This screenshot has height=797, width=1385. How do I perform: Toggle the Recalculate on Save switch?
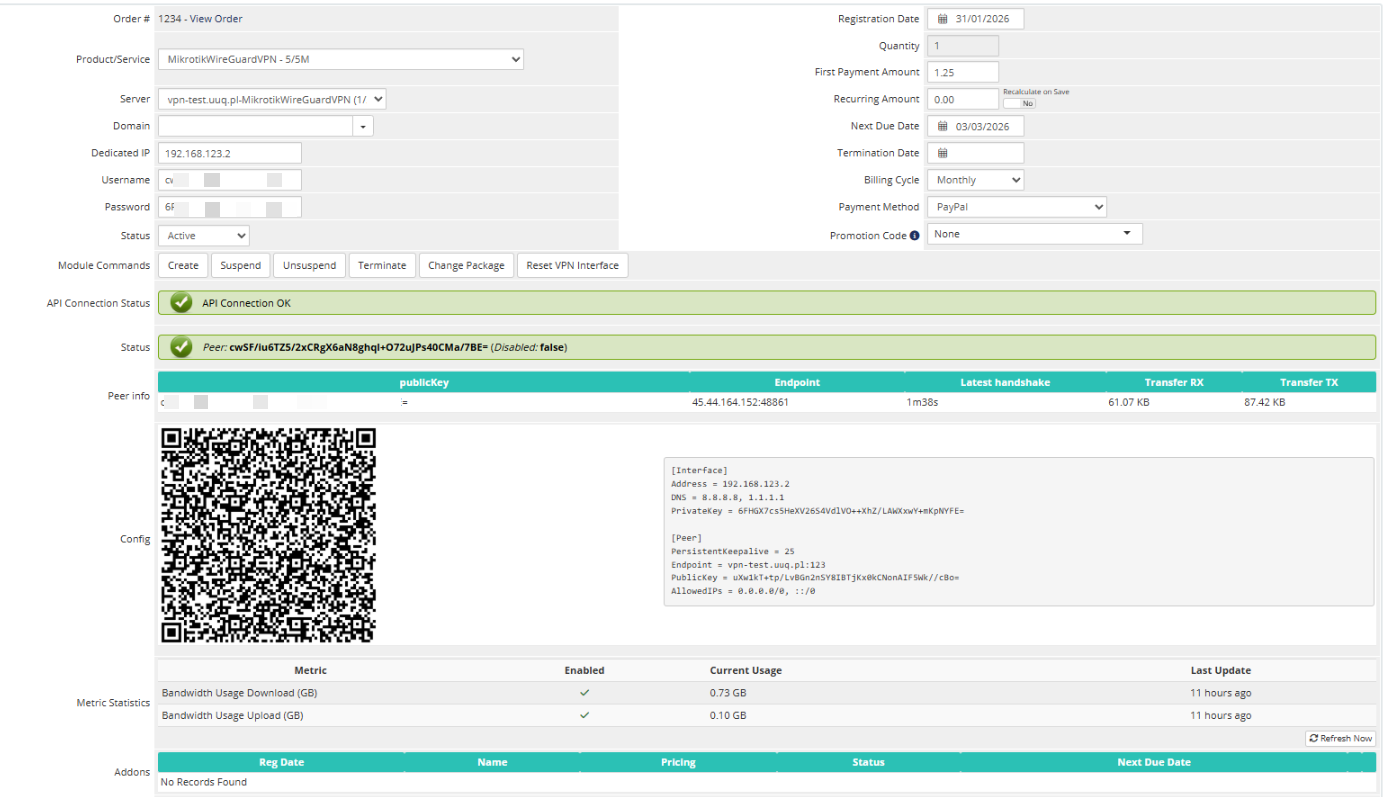(1019, 103)
